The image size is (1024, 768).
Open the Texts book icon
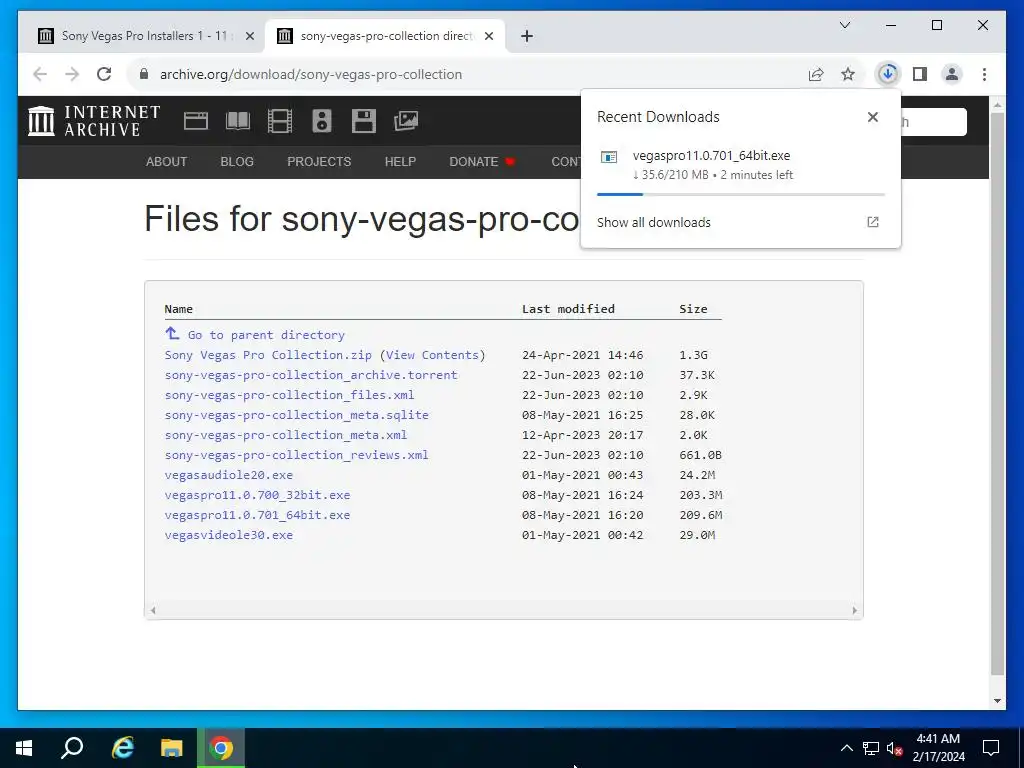tap(238, 121)
